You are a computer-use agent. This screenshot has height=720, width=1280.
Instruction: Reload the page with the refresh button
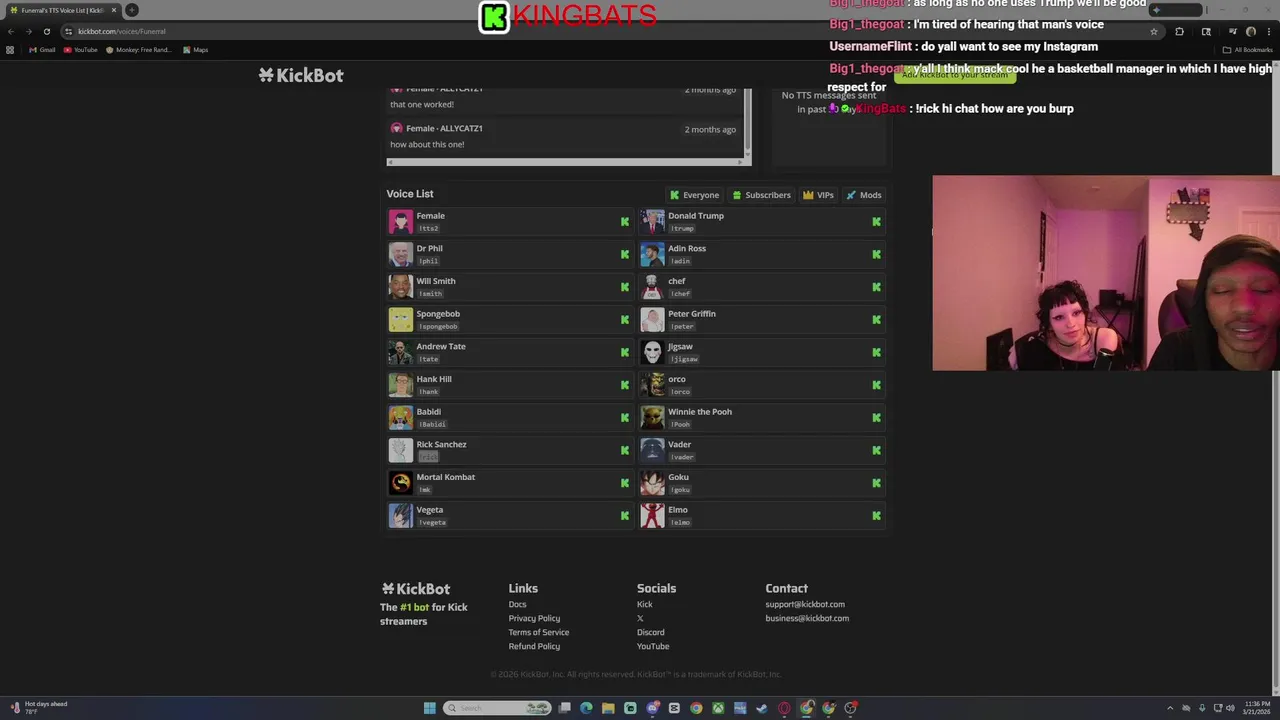tap(46, 31)
